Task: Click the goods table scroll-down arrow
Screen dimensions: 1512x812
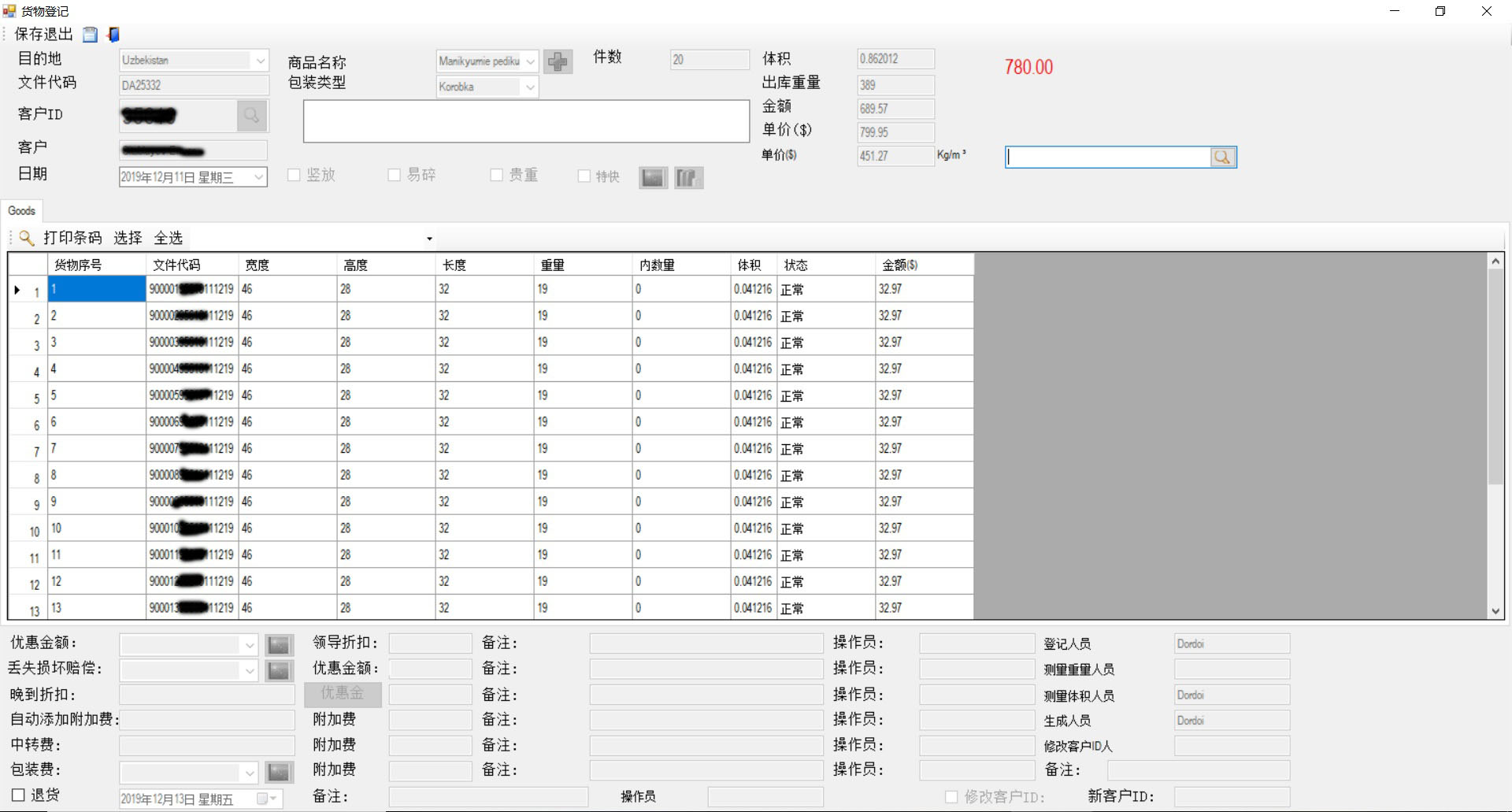Action: [1495, 611]
